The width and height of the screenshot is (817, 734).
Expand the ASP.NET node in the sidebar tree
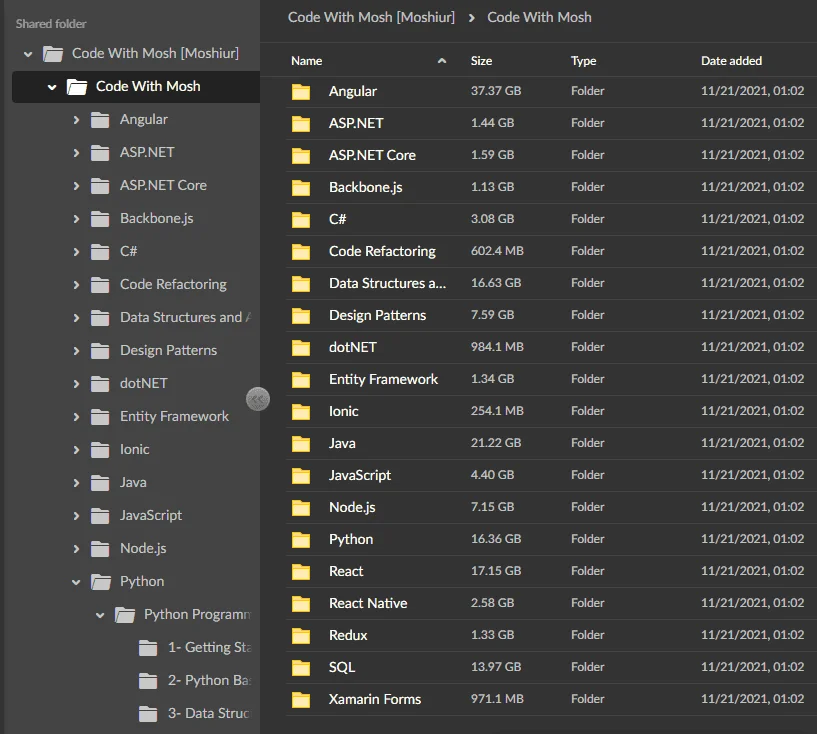point(76,153)
